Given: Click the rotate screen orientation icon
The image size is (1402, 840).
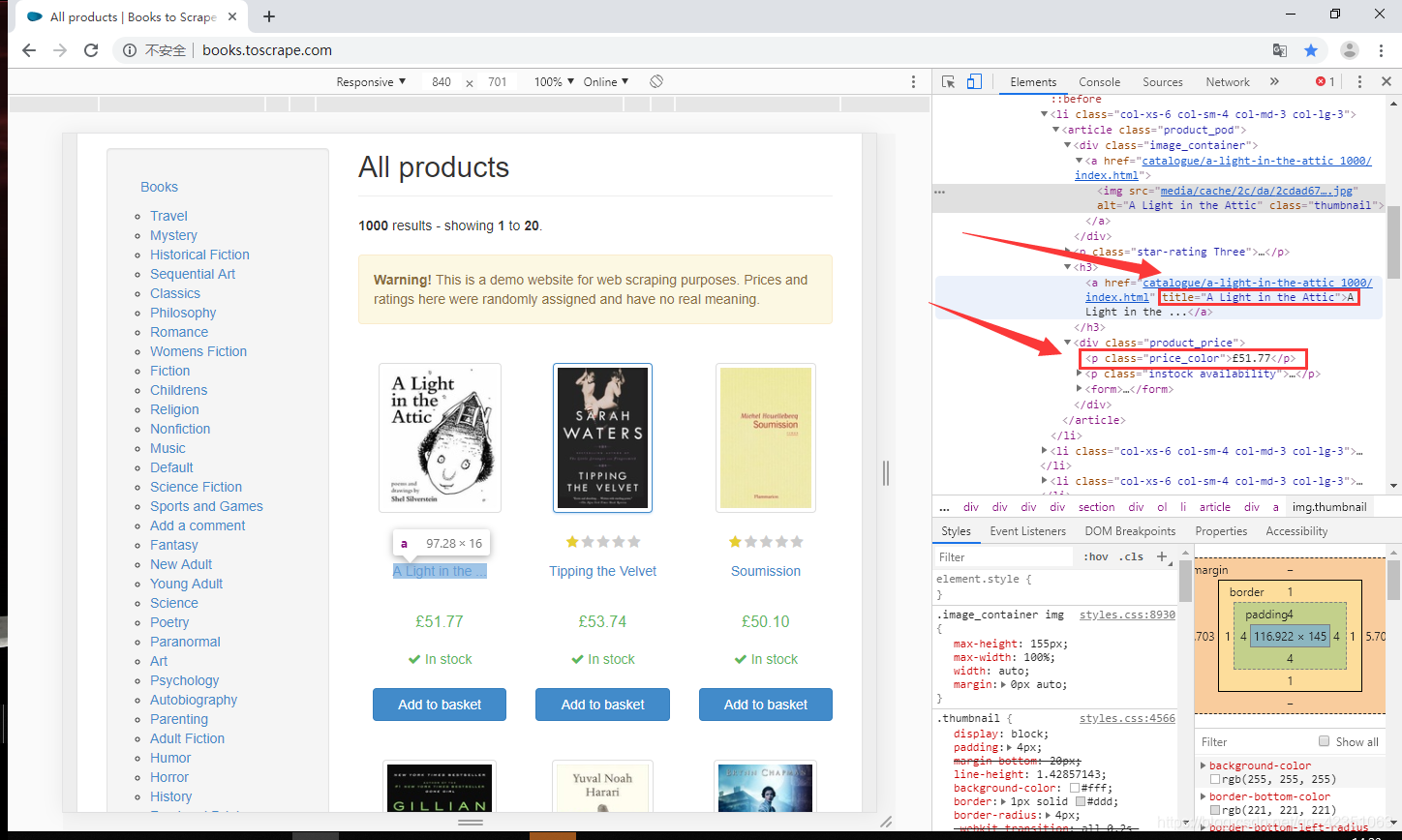Looking at the screenshot, I should [656, 82].
